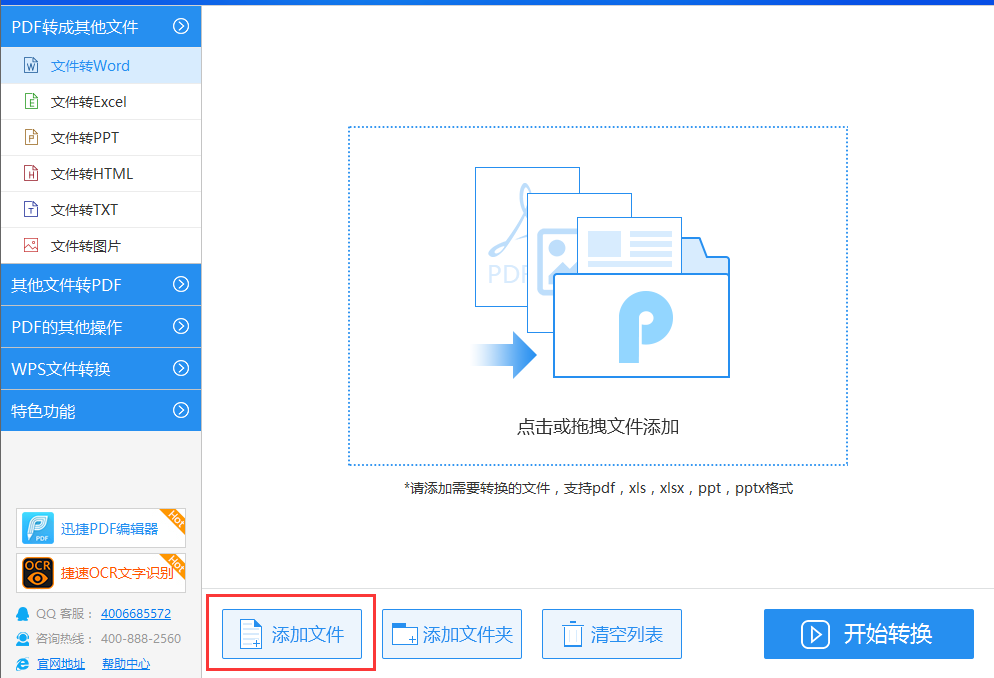994x678 pixels.
Task: Click the OCR eye app icon
Action: (x=38, y=573)
